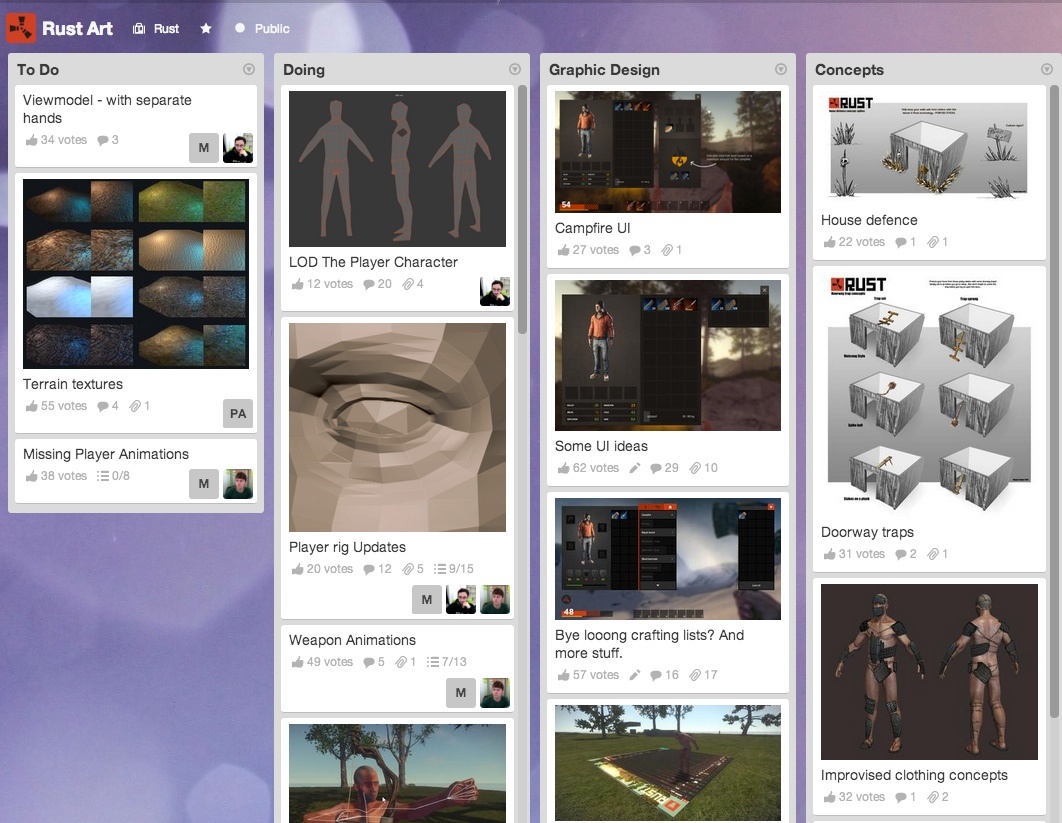Click the attachment icon on Improvised clothing concepts
This screenshot has height=823, width=1062.
(x=933, y=797)
